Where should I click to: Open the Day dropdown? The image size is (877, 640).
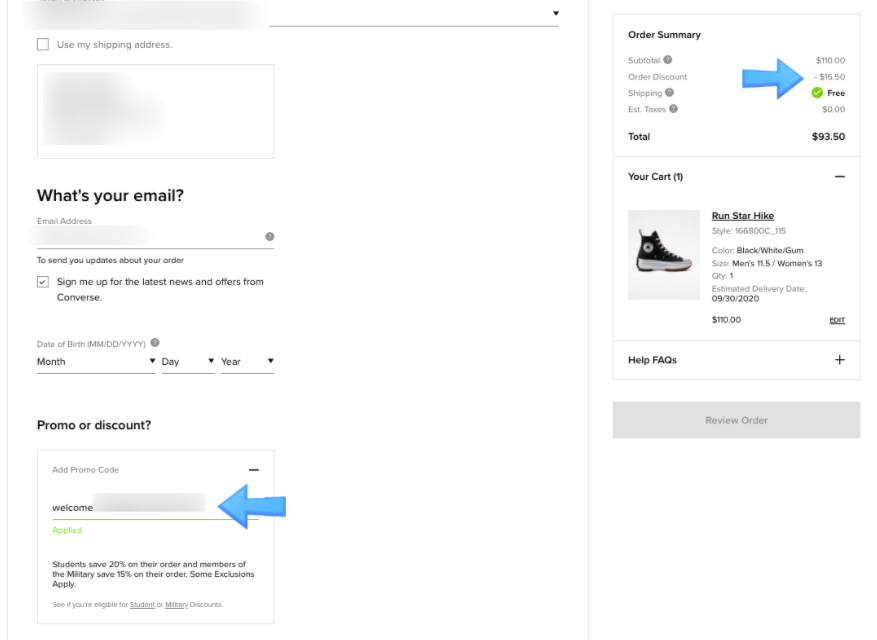click(188, 362)
